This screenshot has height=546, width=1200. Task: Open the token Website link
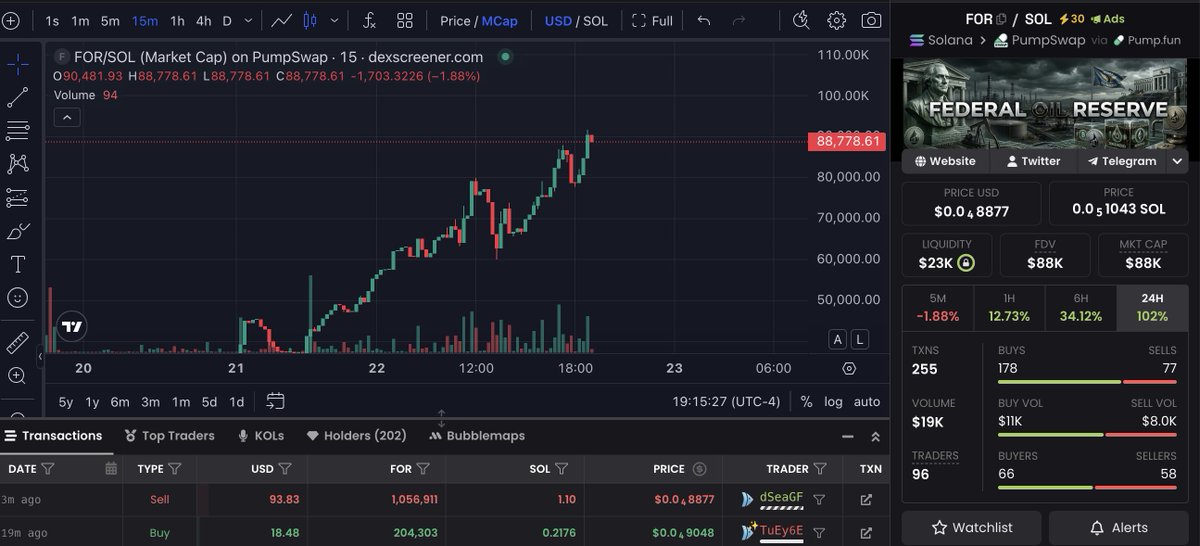944,161
